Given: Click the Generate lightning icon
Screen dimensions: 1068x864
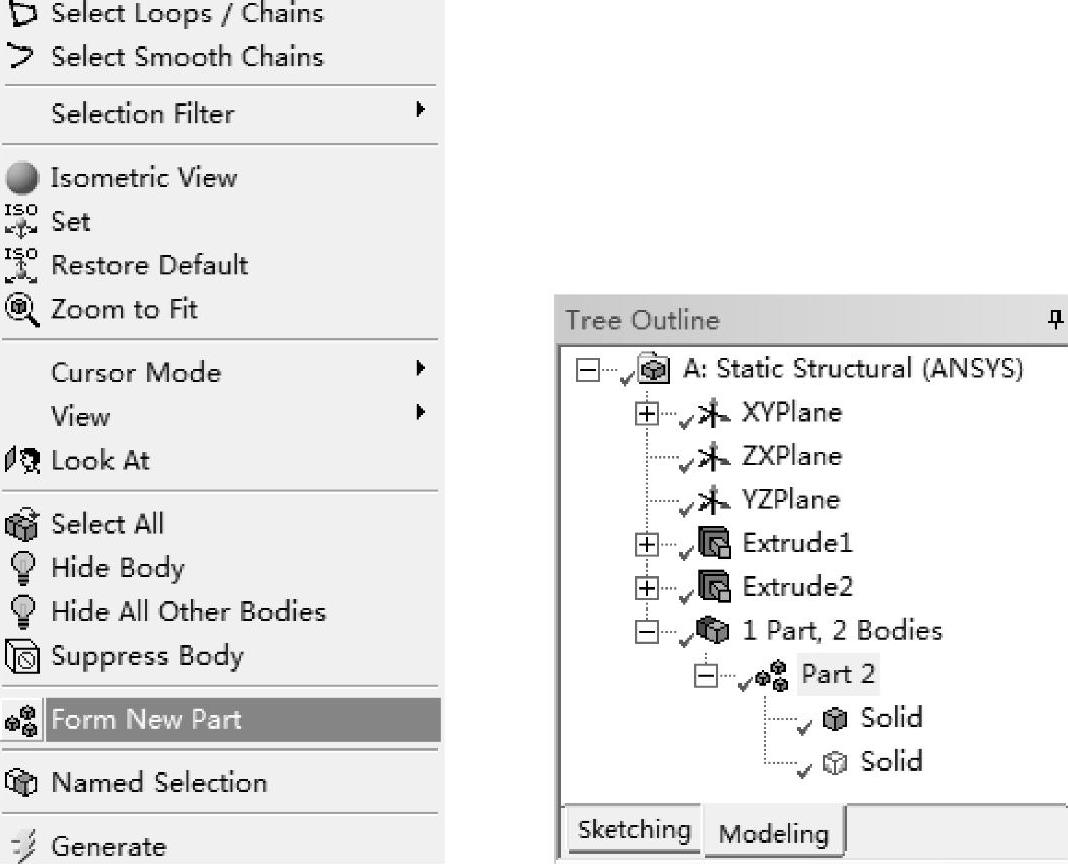Looking at the screenshot, I should click(21, 847).
